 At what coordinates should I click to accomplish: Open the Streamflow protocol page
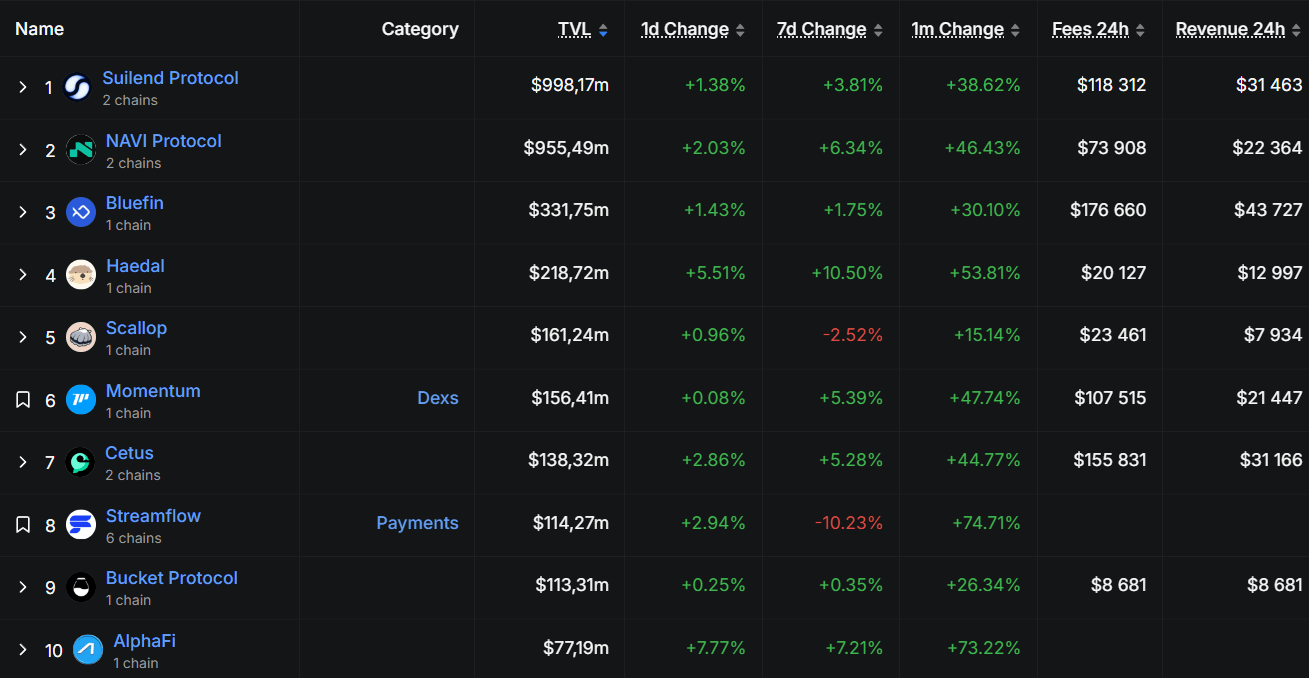[153, 516]
